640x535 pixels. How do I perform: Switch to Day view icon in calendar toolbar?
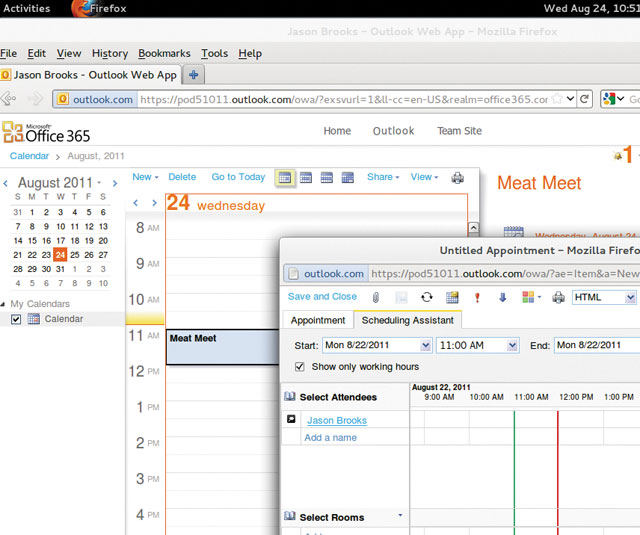(x=285, y=178)
